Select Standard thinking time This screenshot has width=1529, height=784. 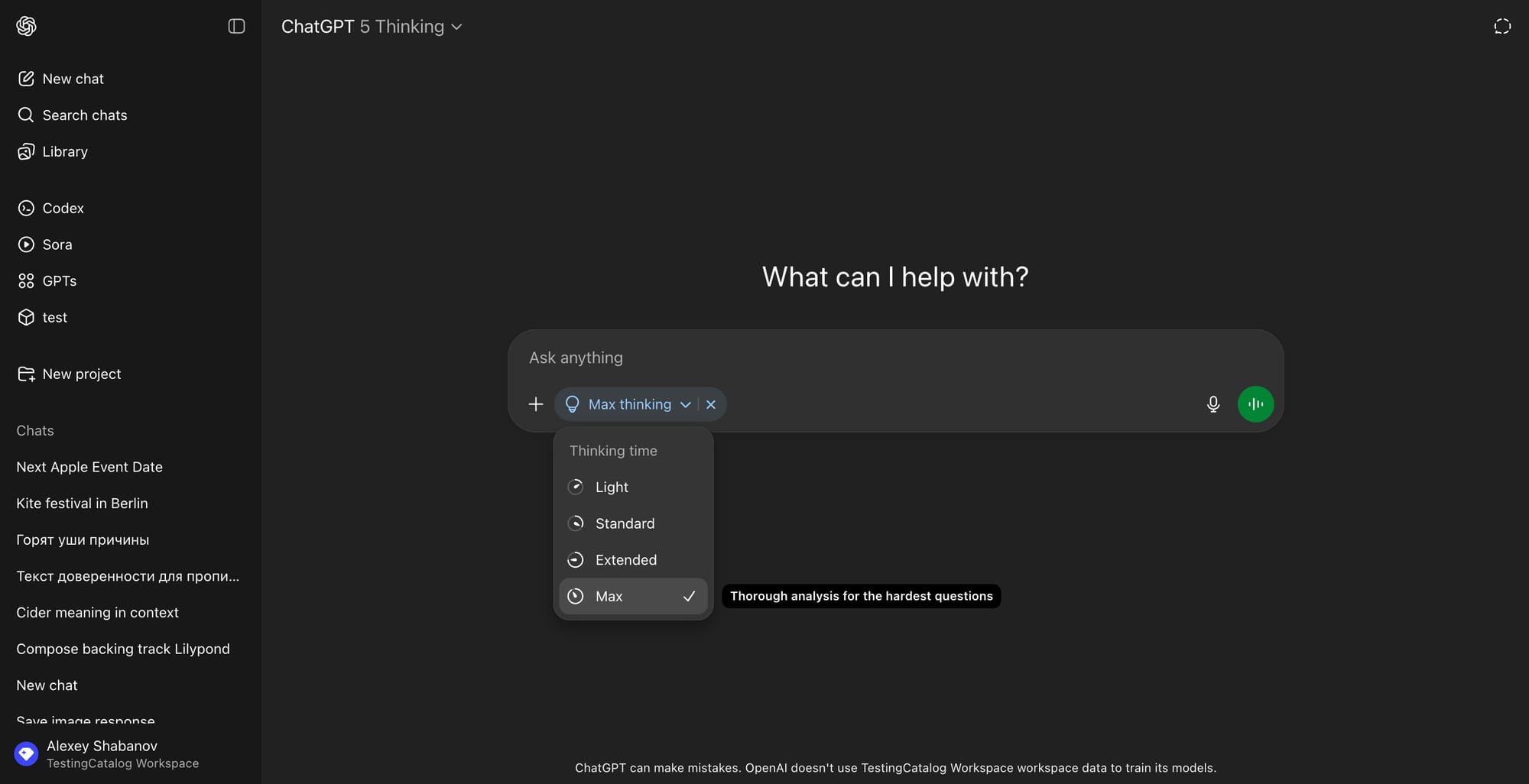[x=625, y=523]
